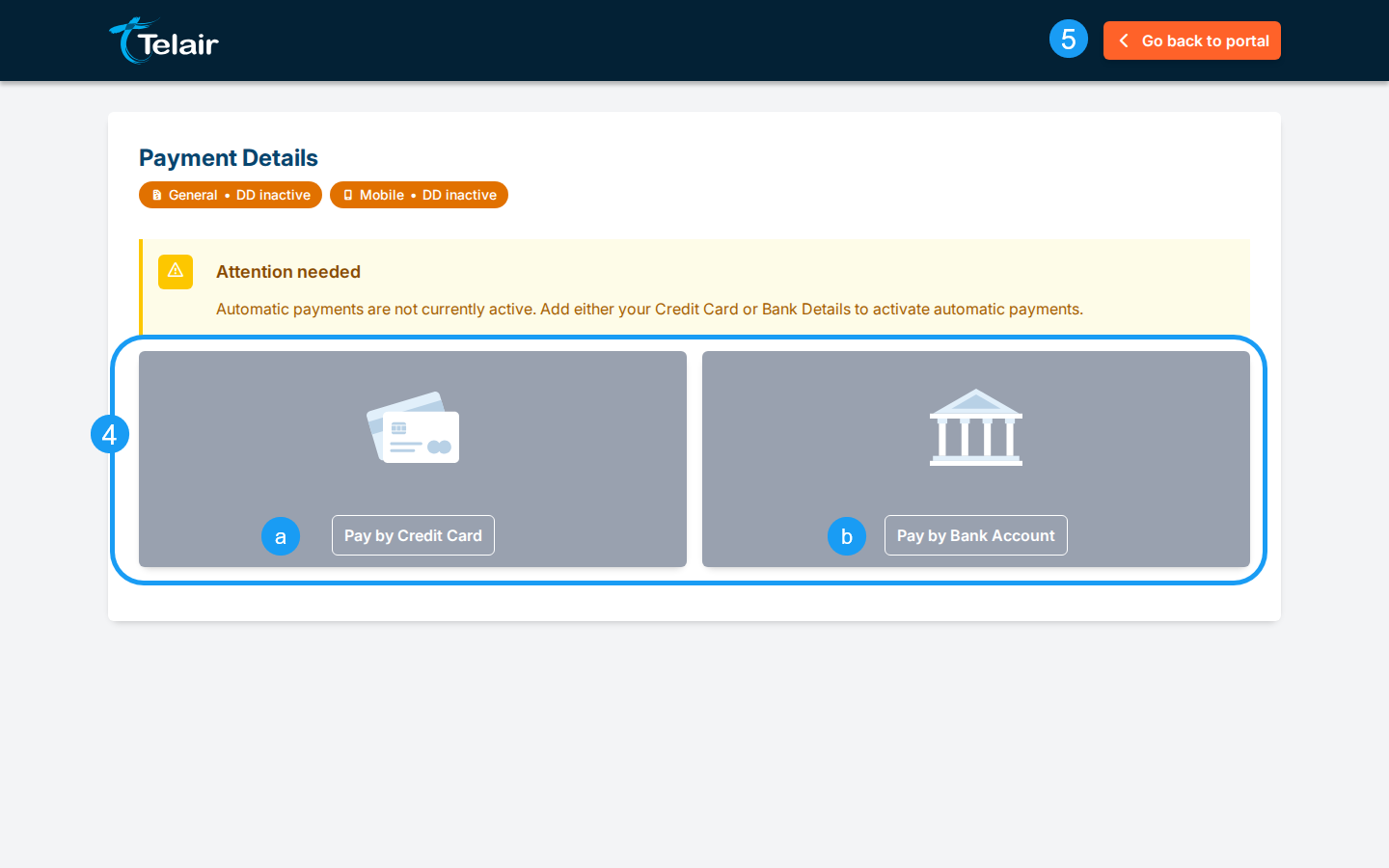Click the grey credit card payment panel
This screenshot has width=1389, height=868.
(413, 459)
